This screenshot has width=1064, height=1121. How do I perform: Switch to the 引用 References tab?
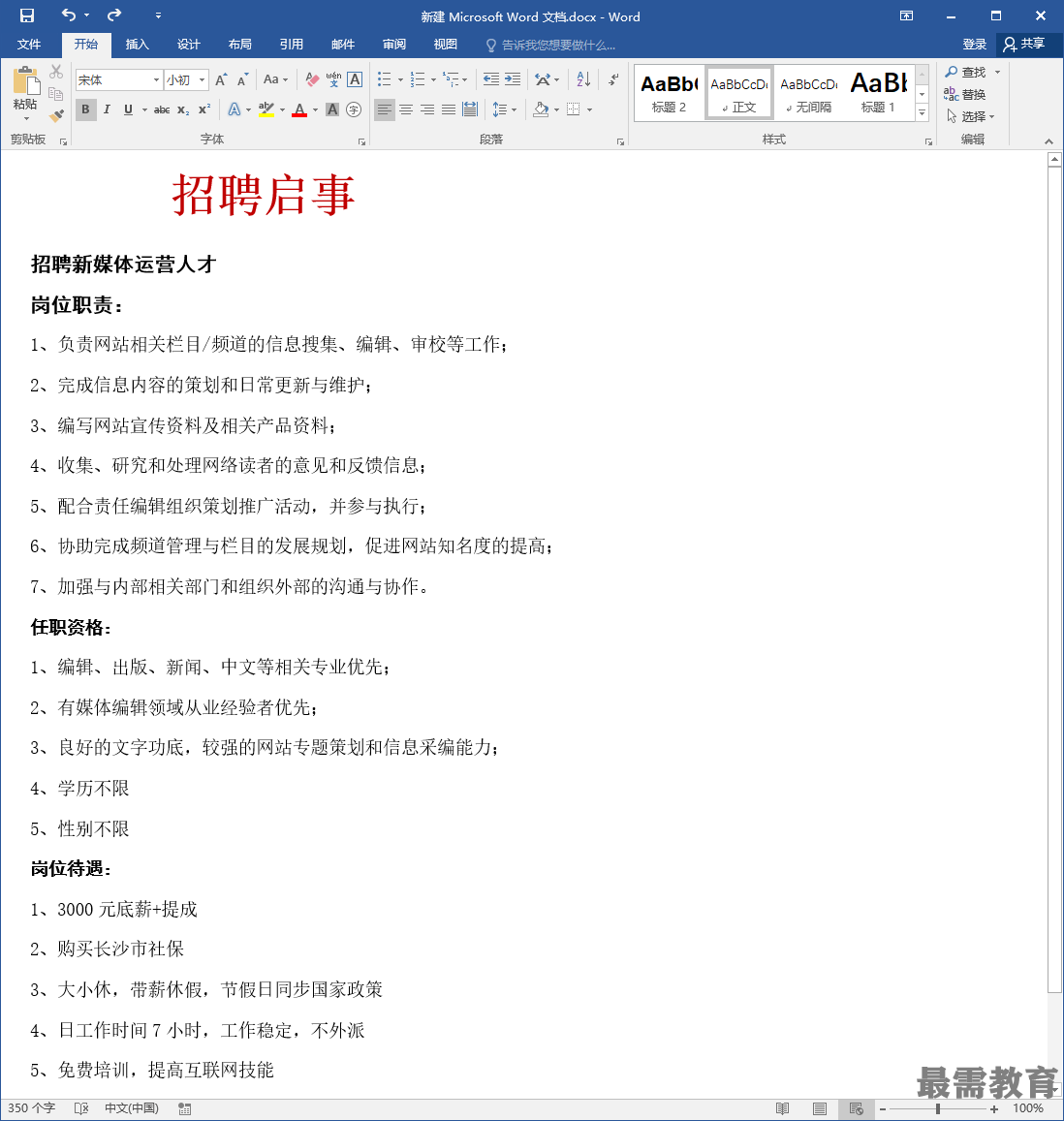[291, 45]
